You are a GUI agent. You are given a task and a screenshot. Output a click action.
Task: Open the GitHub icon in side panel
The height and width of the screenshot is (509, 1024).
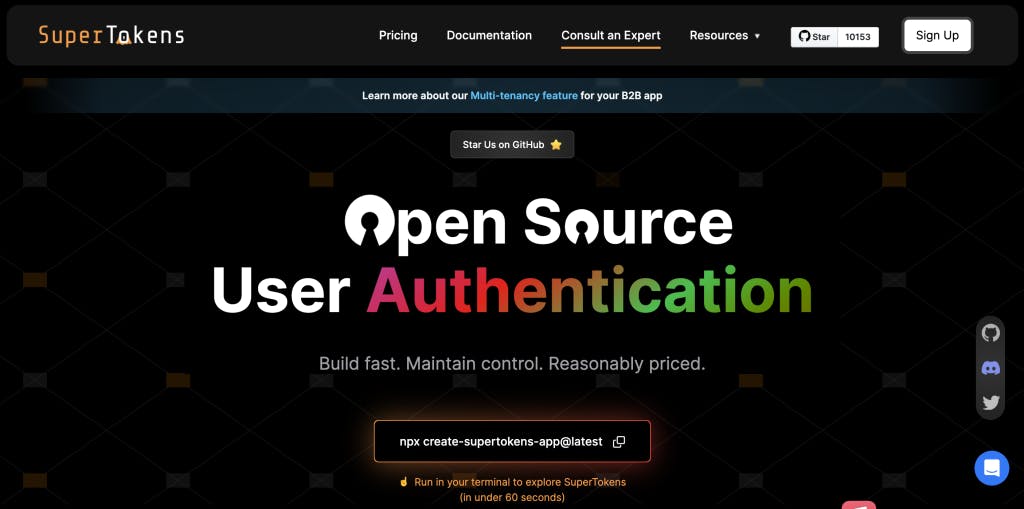pyautogui.click(x=991, y=333)
